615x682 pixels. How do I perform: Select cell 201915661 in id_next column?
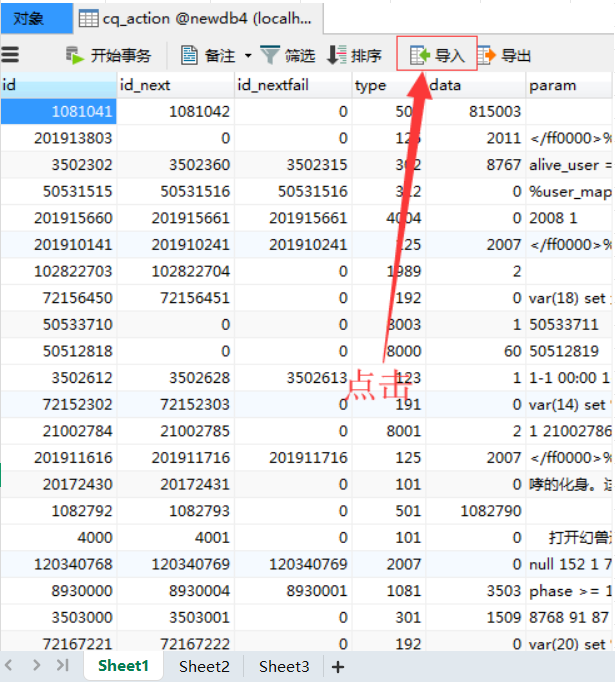[176, 218]
